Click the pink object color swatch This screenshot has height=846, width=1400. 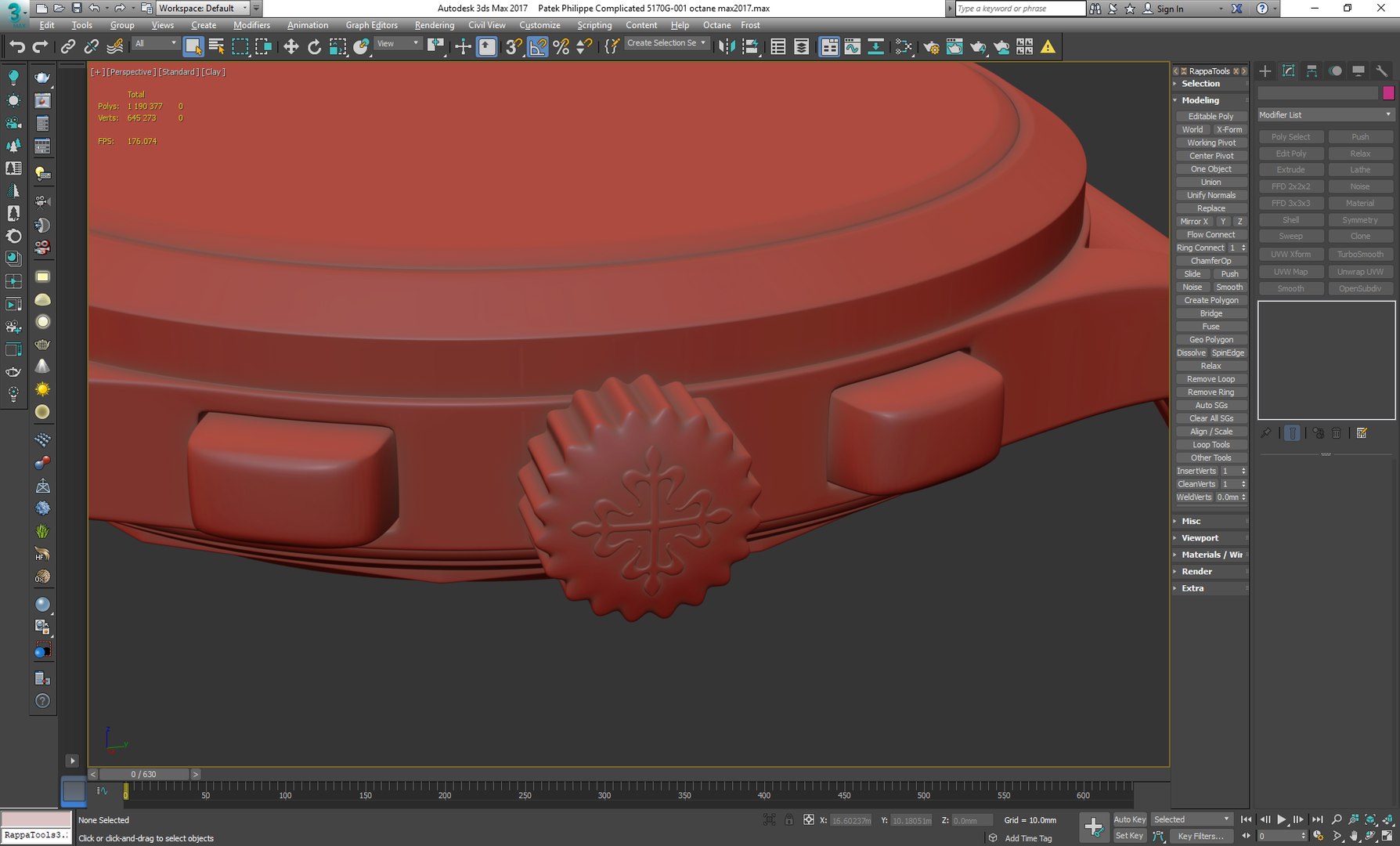coord(1388,93)
